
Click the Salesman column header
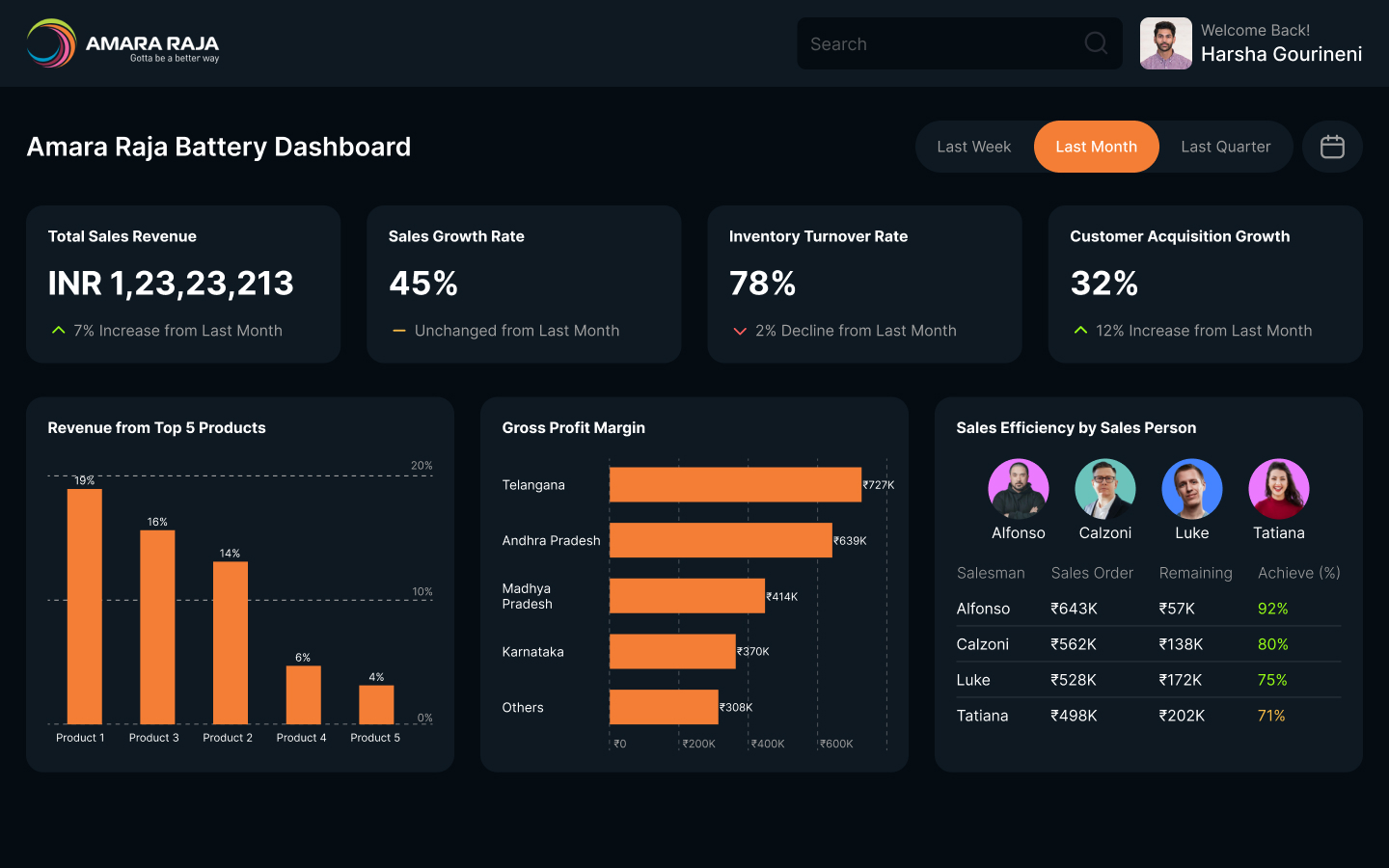point(991,573)
